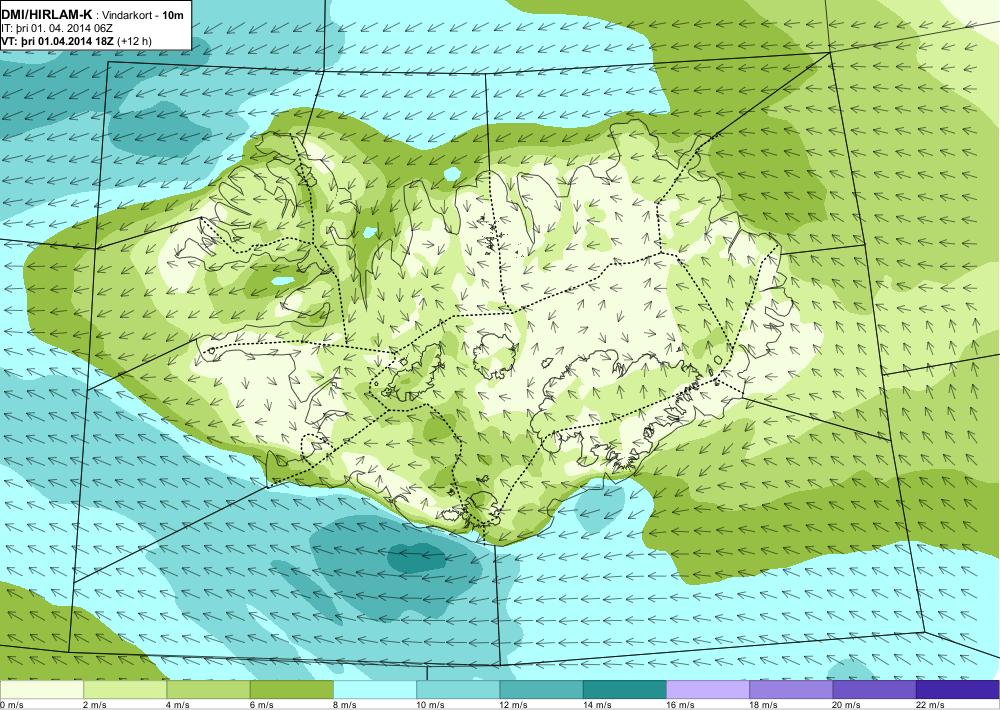The width and height of the screenshot is (1000, 710).
Task: Click the "10 m/s" legend label
Action: 430,705
